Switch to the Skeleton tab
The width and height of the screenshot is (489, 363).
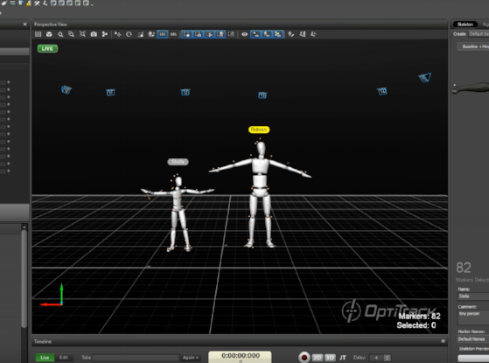point(465,24)
